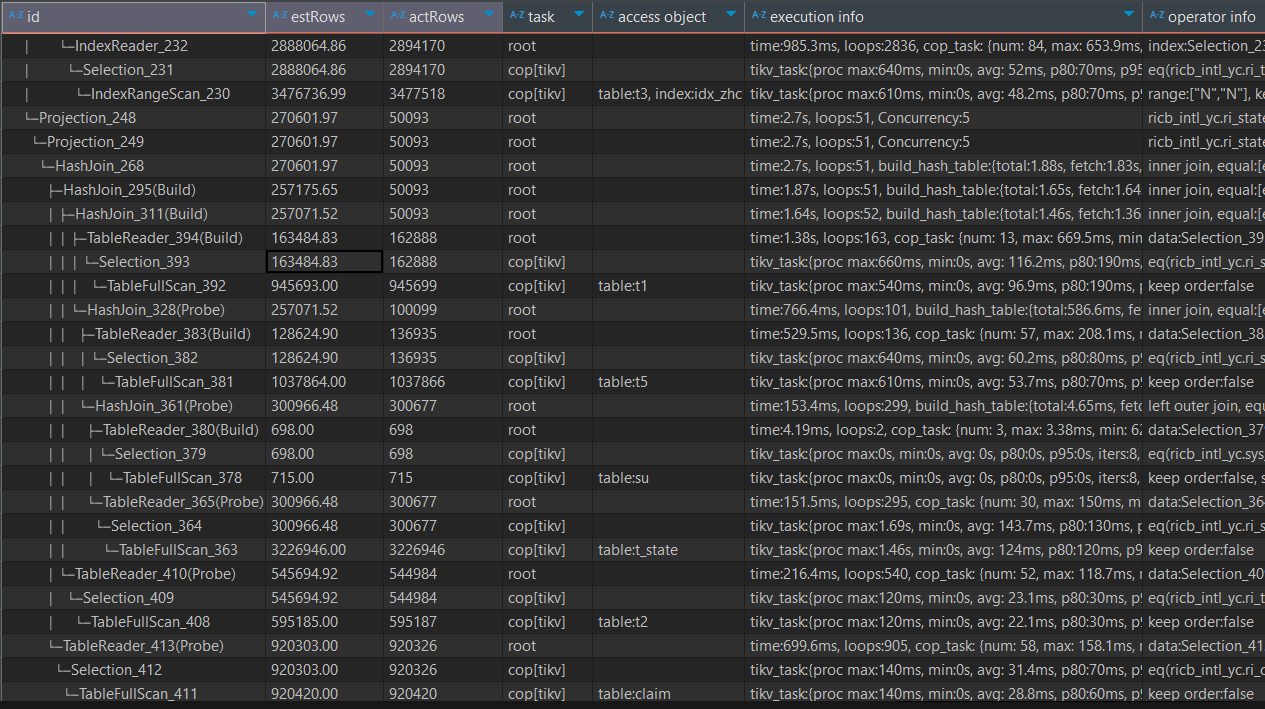Select the HashJoin_268 id cell
This screenshot has height=709, width=1265.
click(133, 166)
